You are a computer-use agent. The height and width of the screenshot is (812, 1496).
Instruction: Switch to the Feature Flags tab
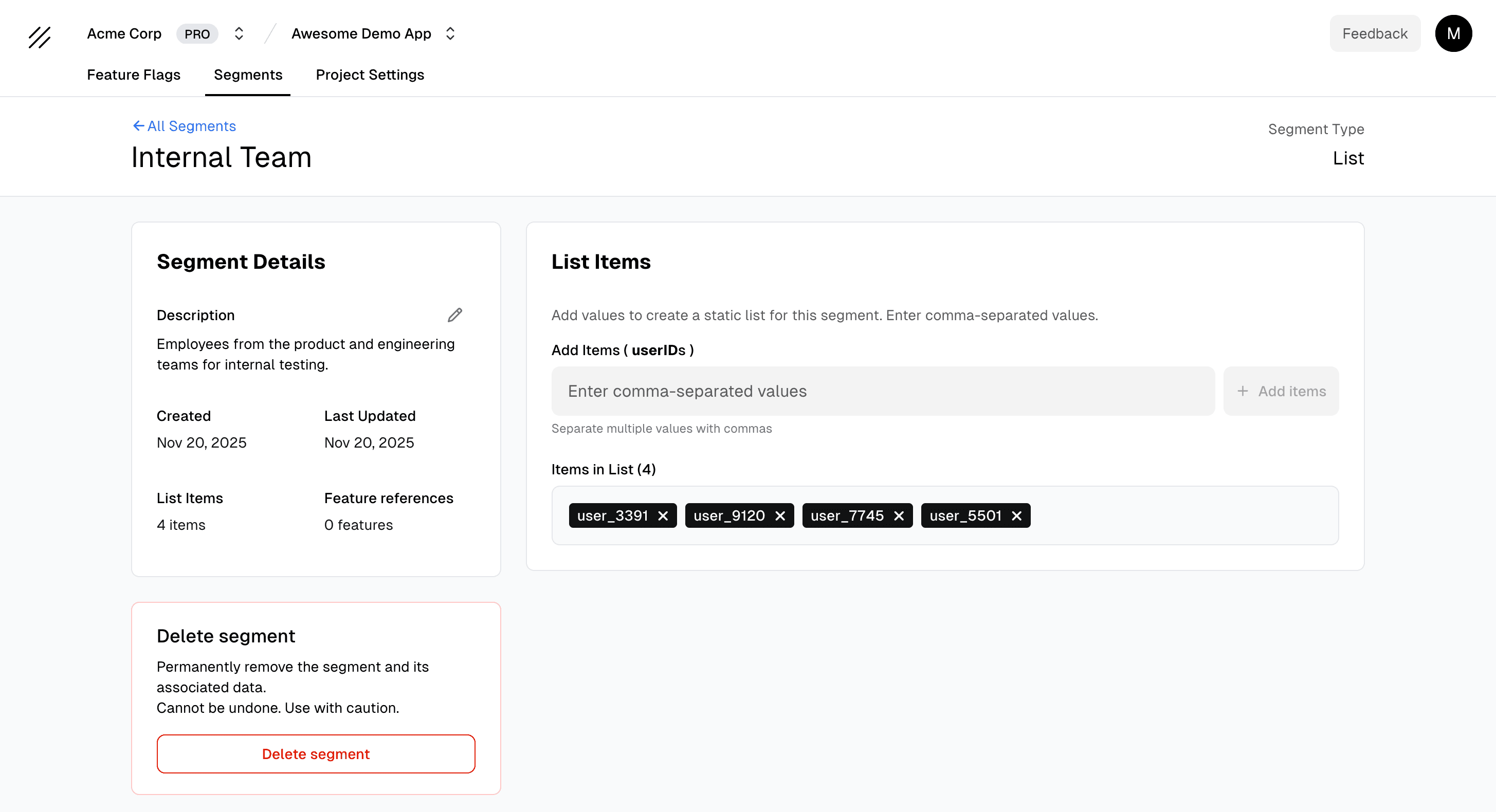pyautogui.click(x=134, y=75)
